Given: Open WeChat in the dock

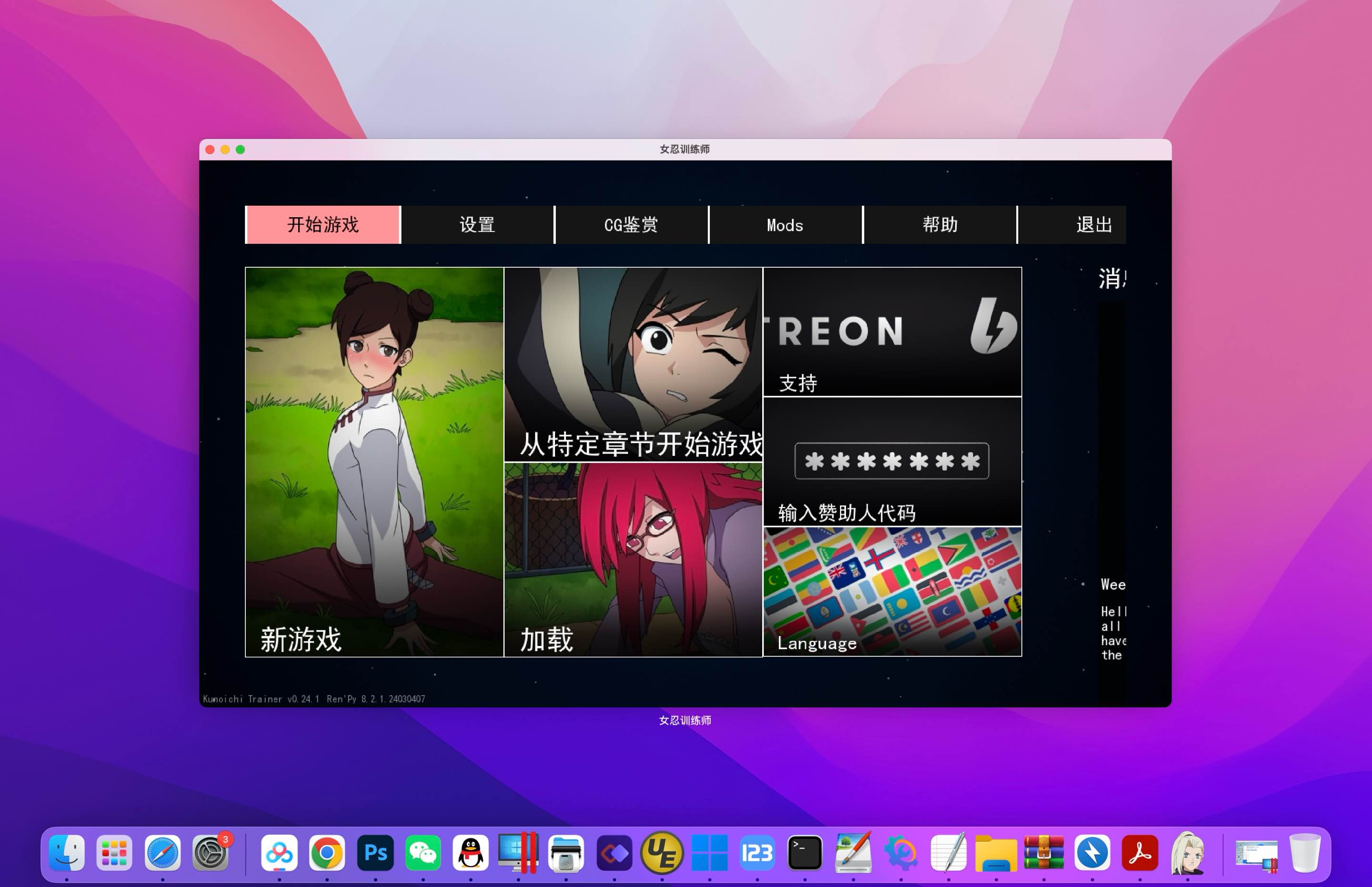Looking at the screenshot, I should click(424, 852).
